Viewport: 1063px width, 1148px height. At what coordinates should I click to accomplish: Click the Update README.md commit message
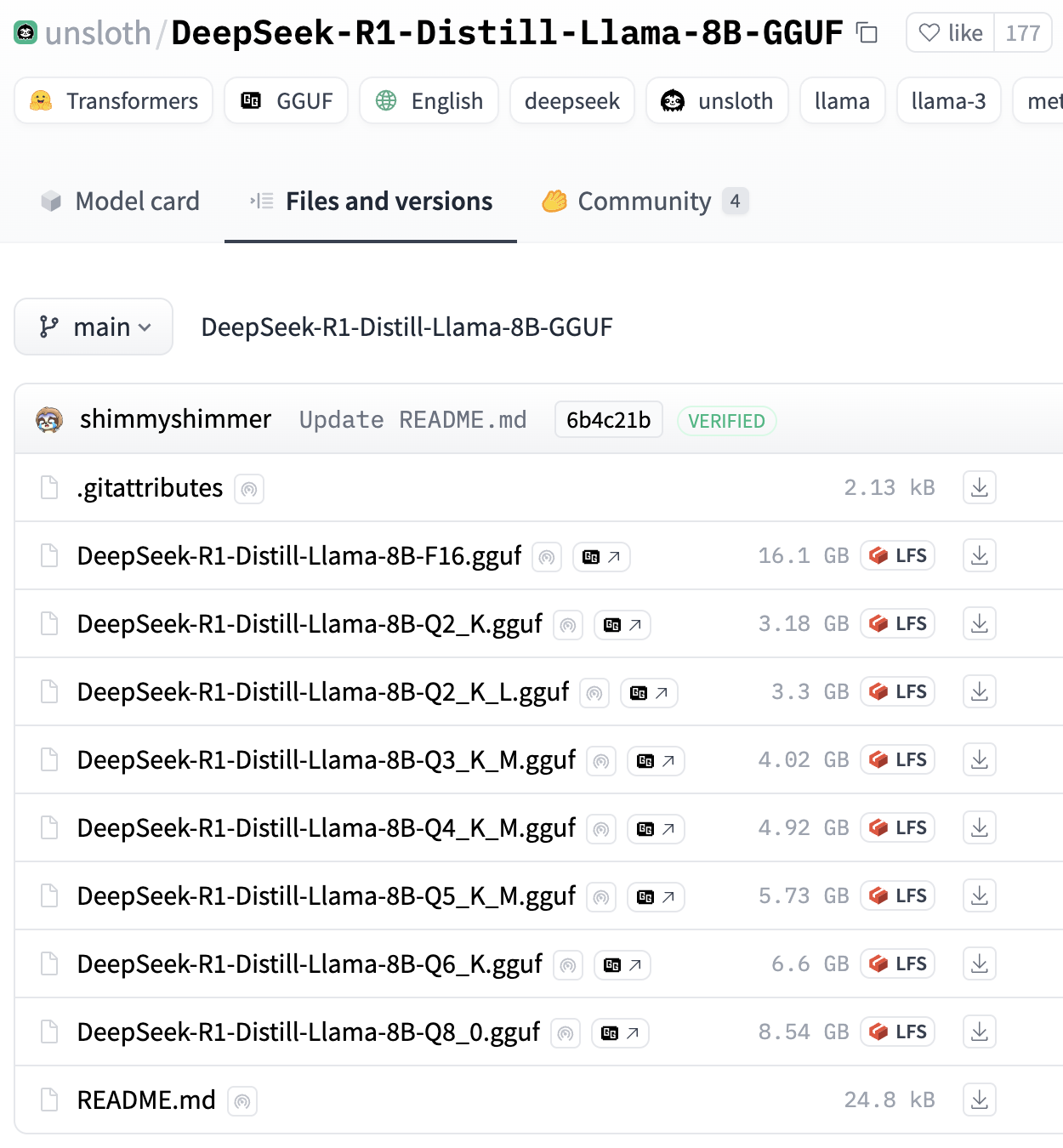[x=412, y=420]
